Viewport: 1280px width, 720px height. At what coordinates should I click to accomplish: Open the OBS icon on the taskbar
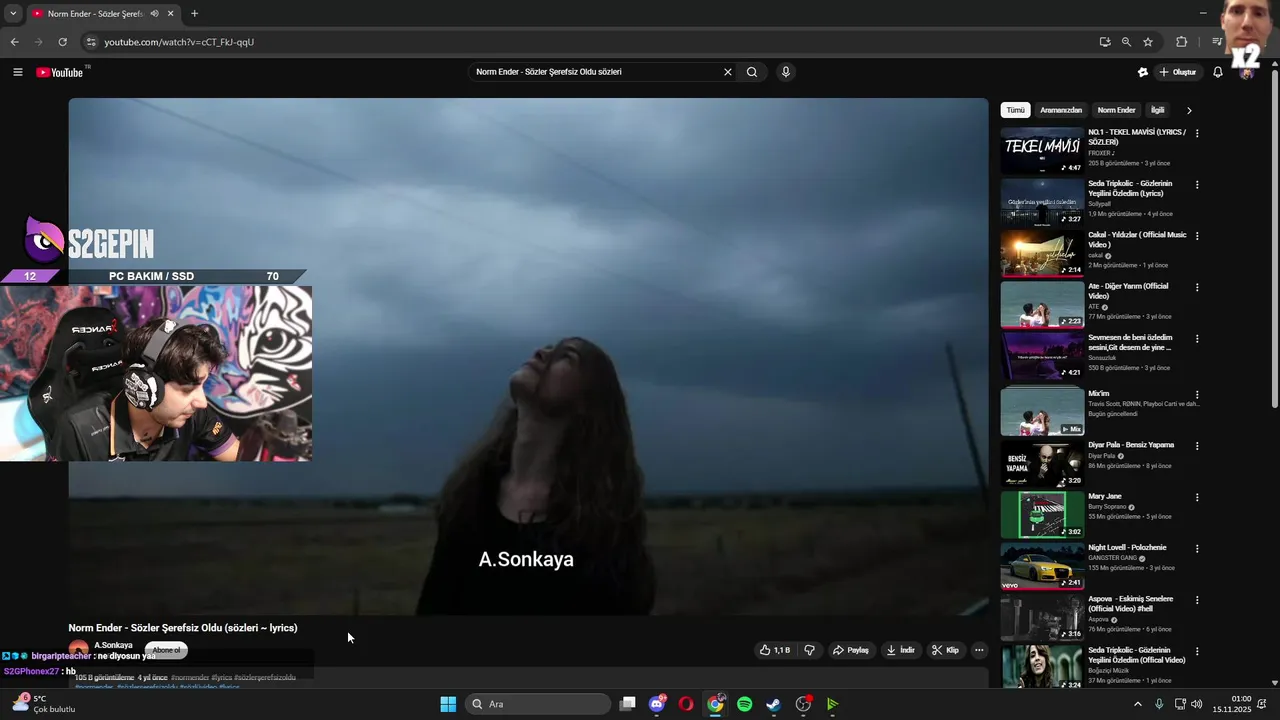point(803,704)
